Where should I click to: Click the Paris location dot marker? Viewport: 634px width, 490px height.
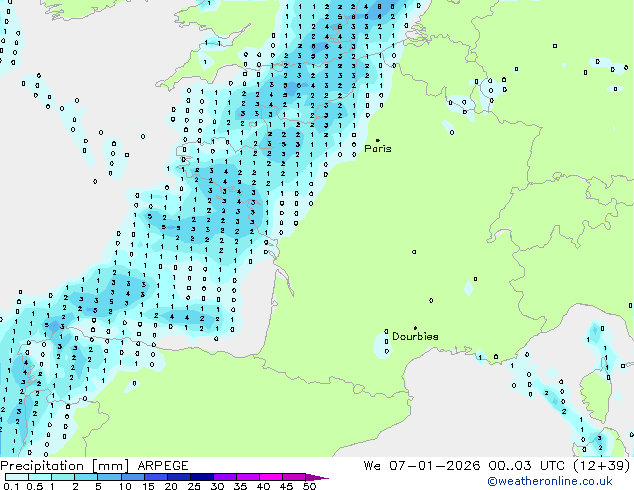tap(378, 140)
